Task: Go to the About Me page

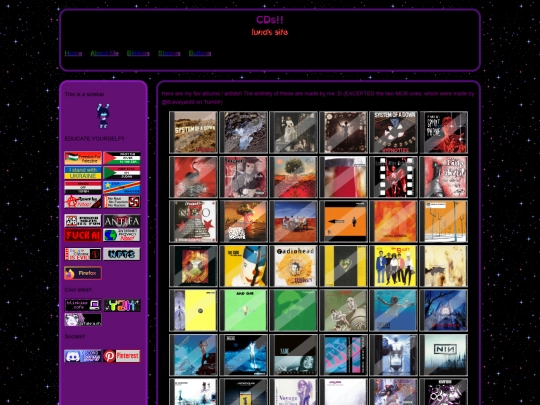Action: [104, 53]
